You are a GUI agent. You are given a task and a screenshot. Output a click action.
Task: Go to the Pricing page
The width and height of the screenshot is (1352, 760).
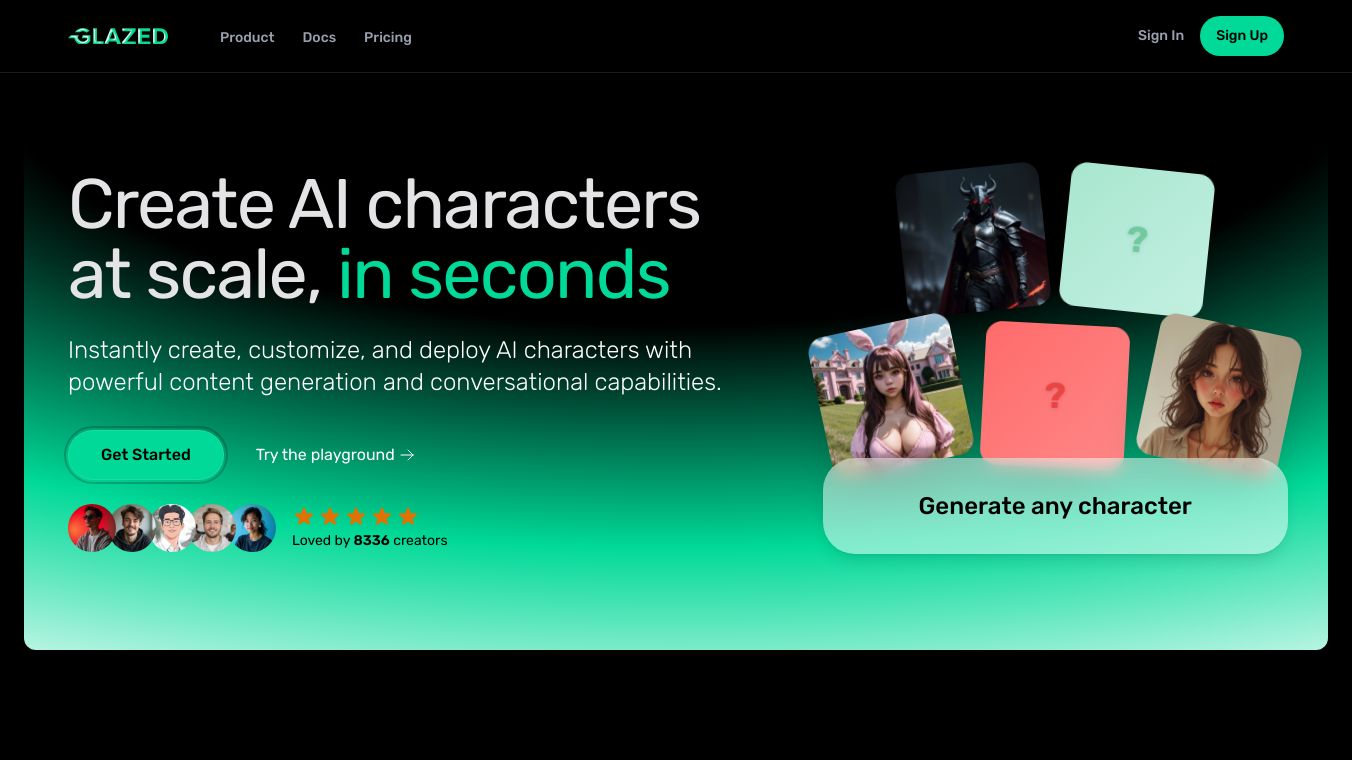[x=388, y=37]
